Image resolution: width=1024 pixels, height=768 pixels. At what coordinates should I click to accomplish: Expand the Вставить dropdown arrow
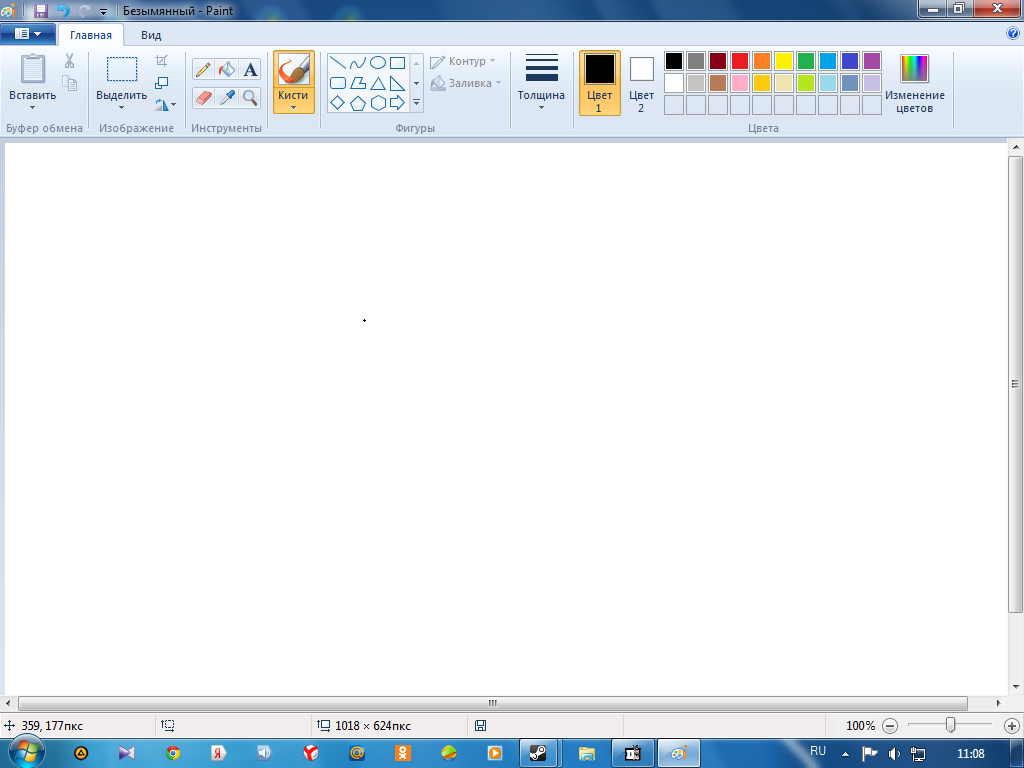33,108
